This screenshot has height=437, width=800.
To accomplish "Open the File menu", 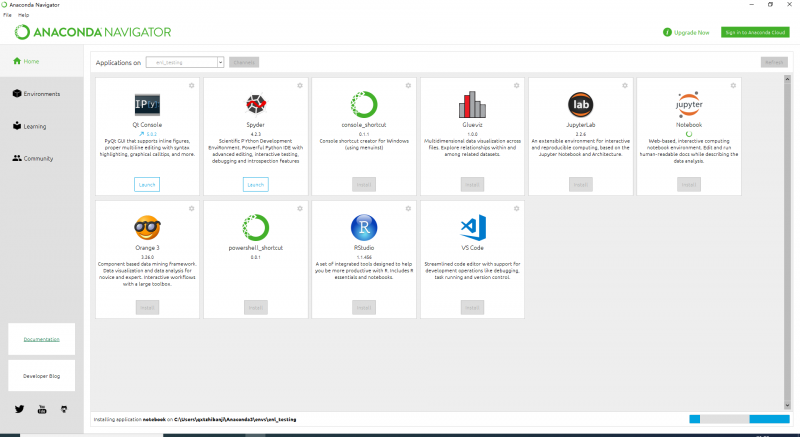I will point(7,15).
